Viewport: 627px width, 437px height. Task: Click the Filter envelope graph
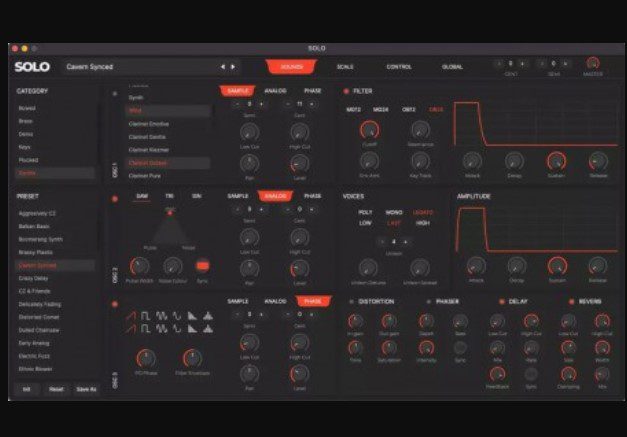tap(536, 123)
